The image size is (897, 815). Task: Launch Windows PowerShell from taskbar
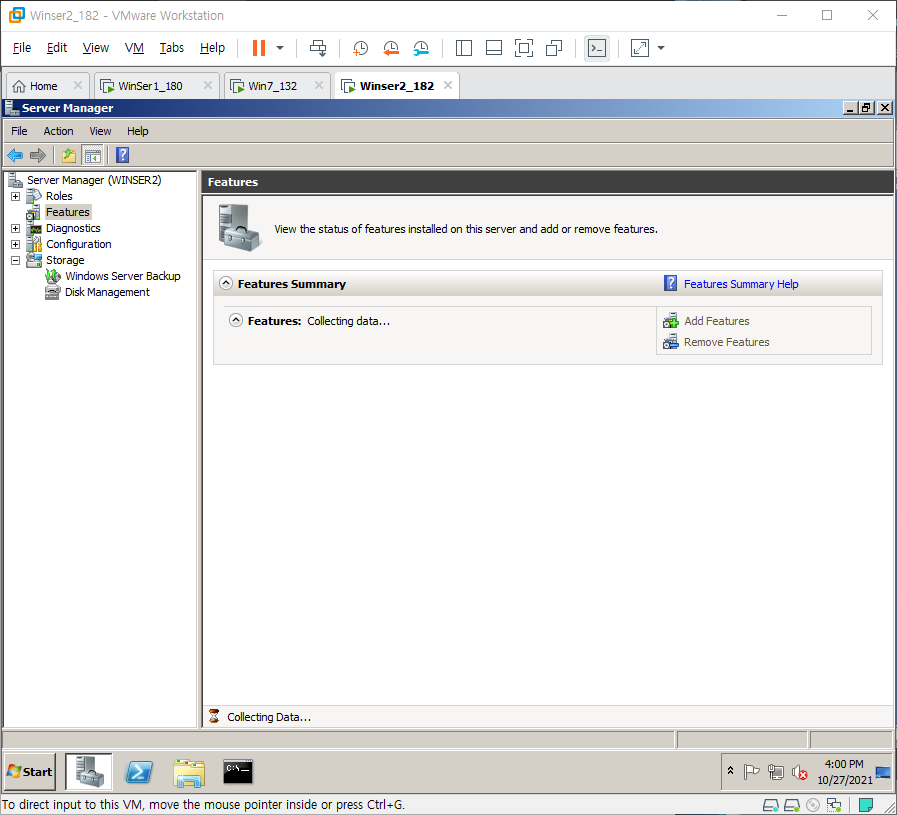pos(139,772)
